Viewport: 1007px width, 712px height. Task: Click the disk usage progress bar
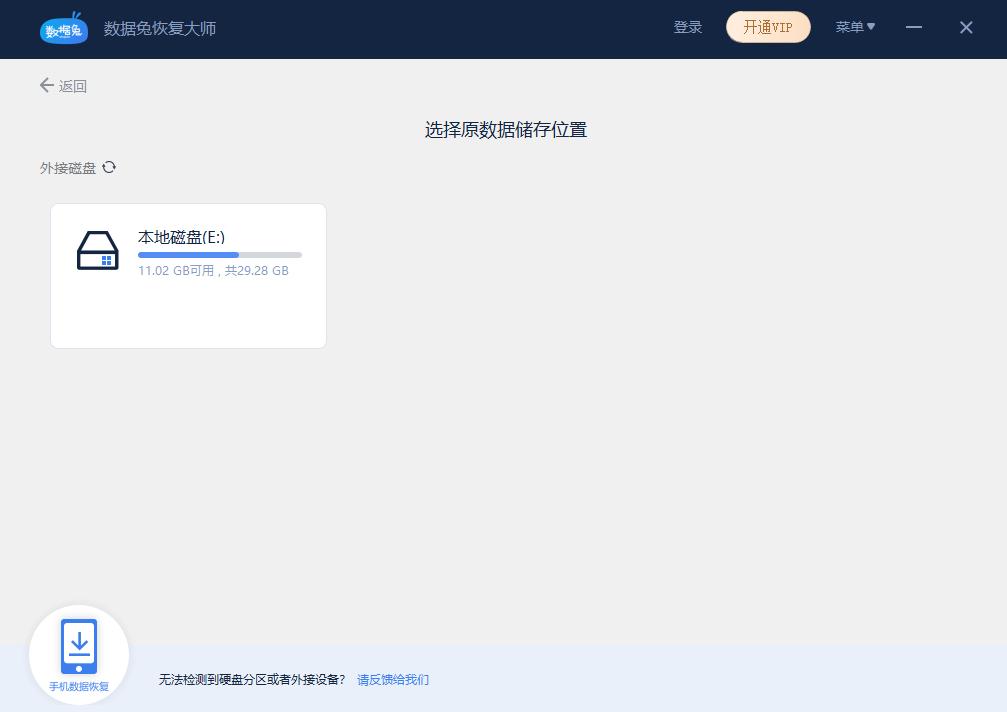[x=219, y=255]
